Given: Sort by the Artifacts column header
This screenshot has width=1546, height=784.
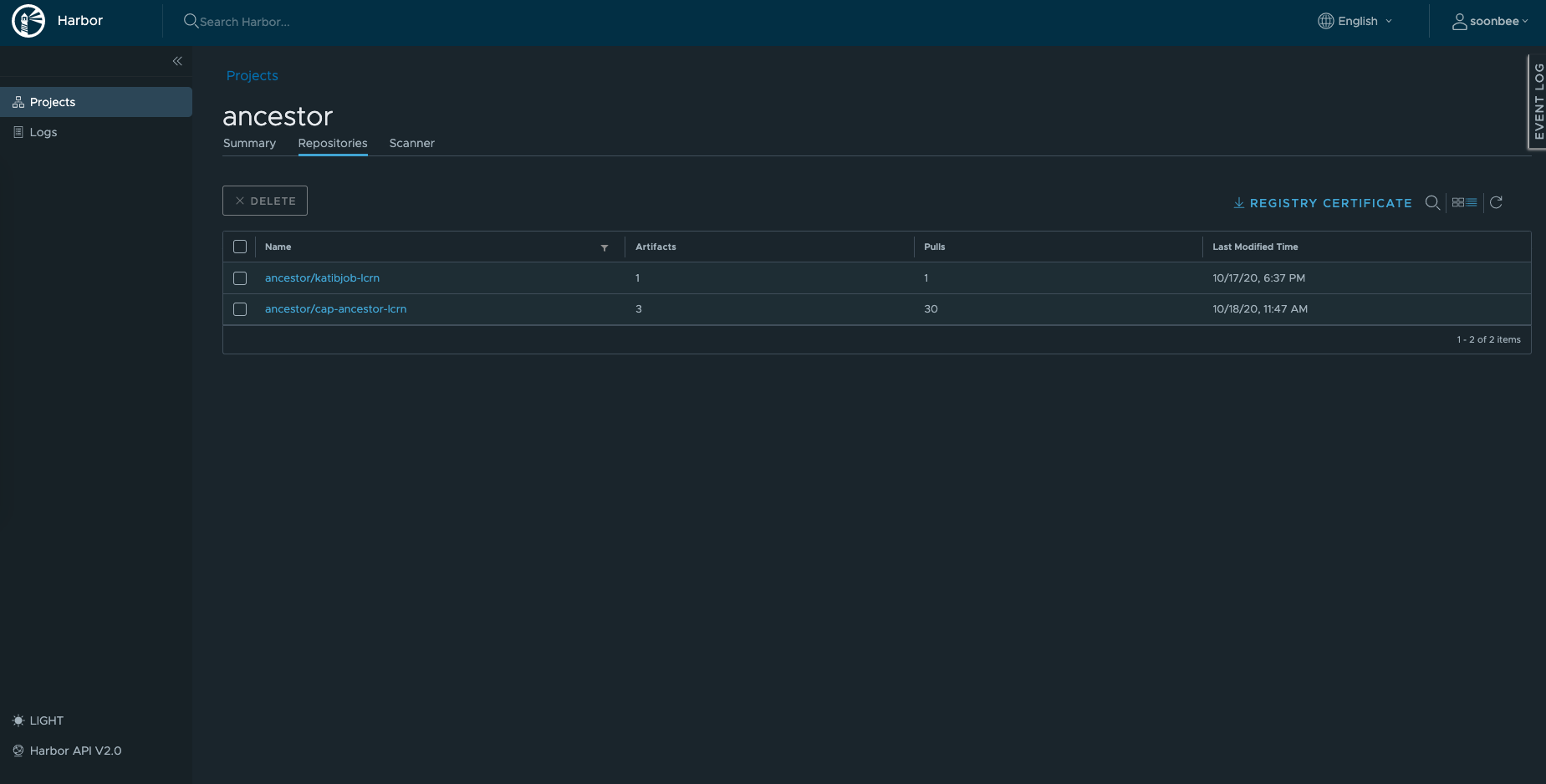Looking at the screenshot, I should [x=656, y=247].
